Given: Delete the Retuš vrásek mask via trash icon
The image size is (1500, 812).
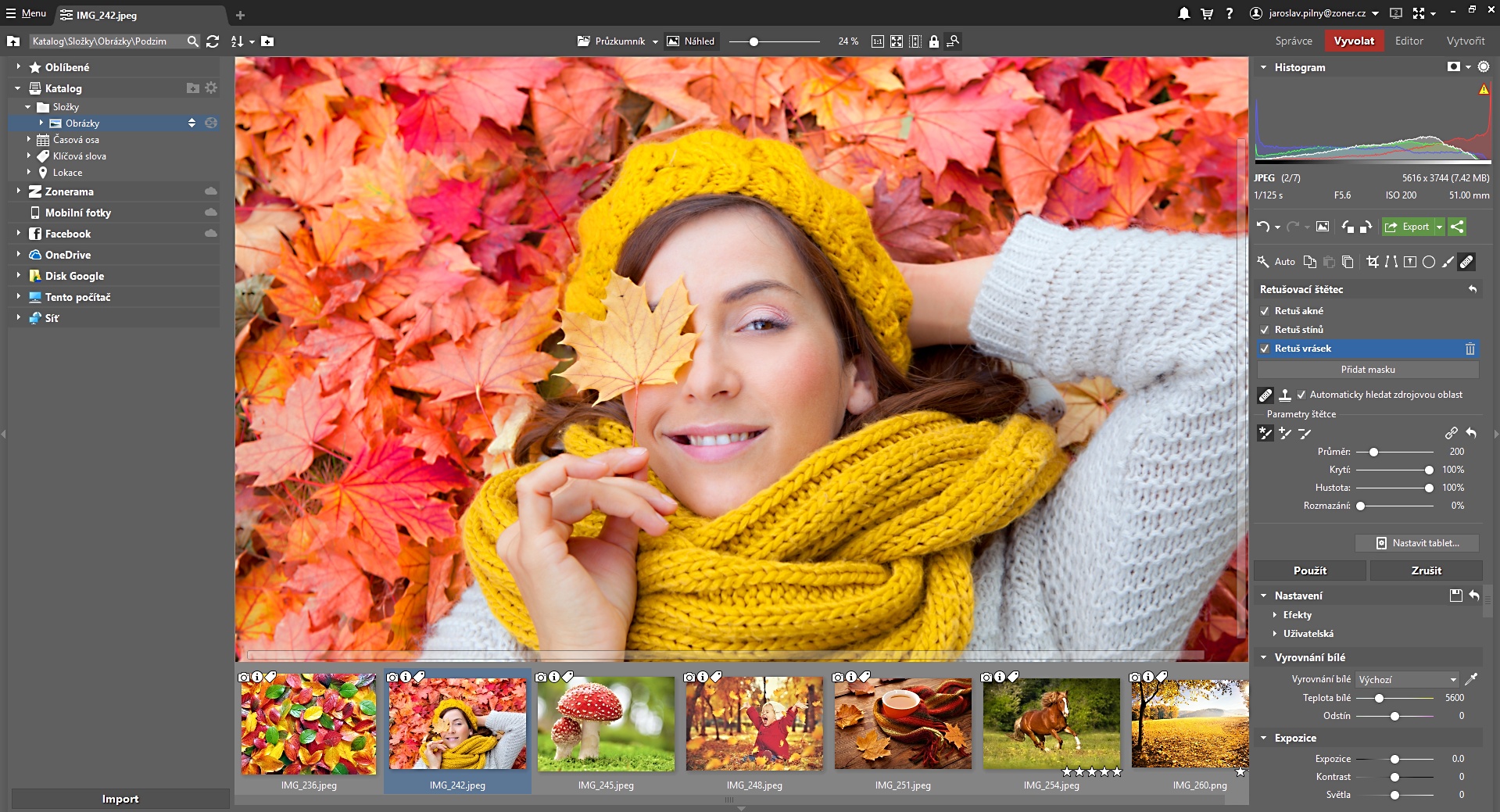Looking at the screenshot, I should tap(1470, 349).
